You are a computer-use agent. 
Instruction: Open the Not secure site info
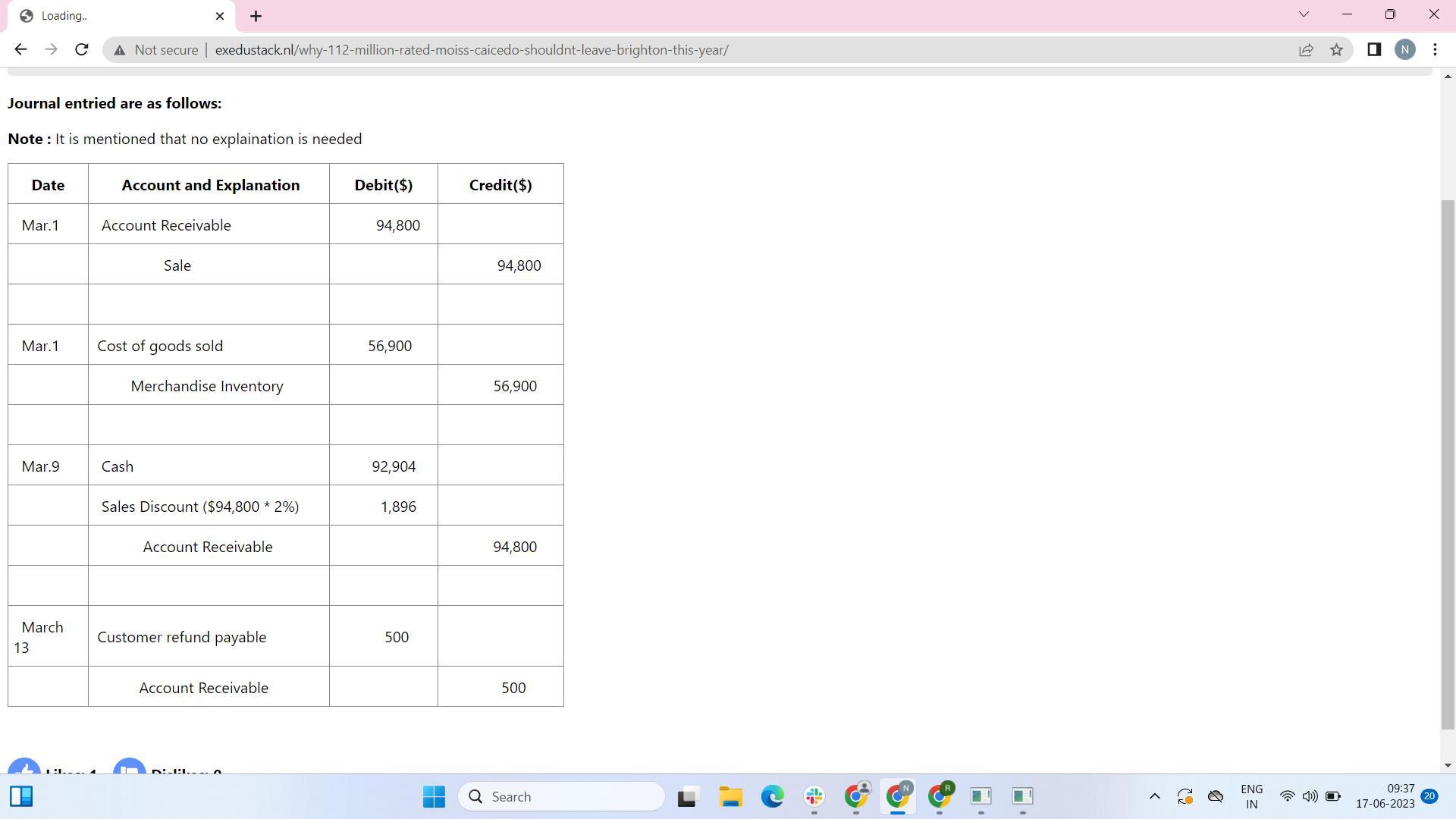[156, 50]
